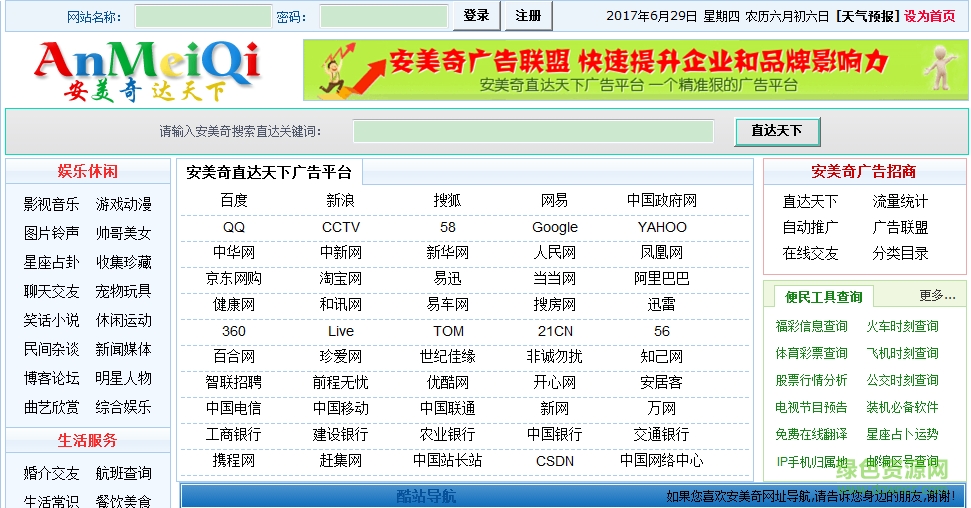
Task: Open 新闻媒体 category
Action: (x=124, y=349)
